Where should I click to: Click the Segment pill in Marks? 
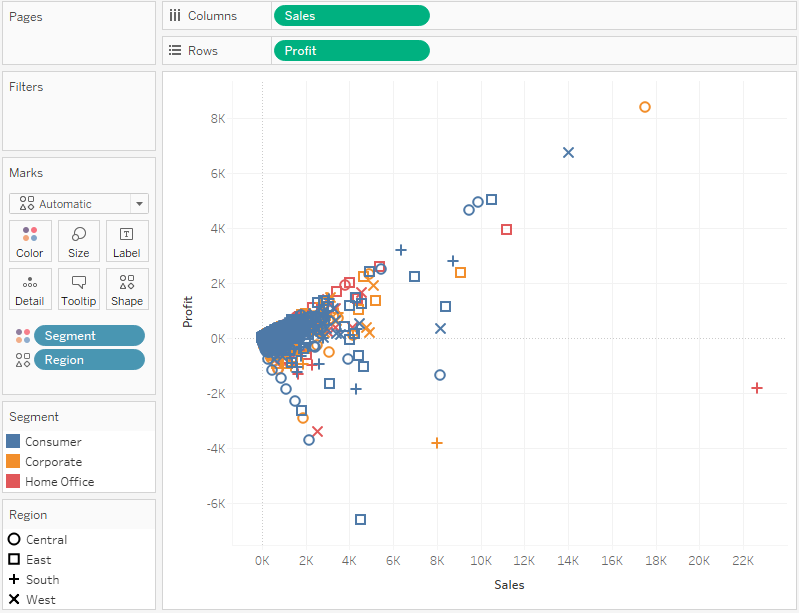pos(89,336)
